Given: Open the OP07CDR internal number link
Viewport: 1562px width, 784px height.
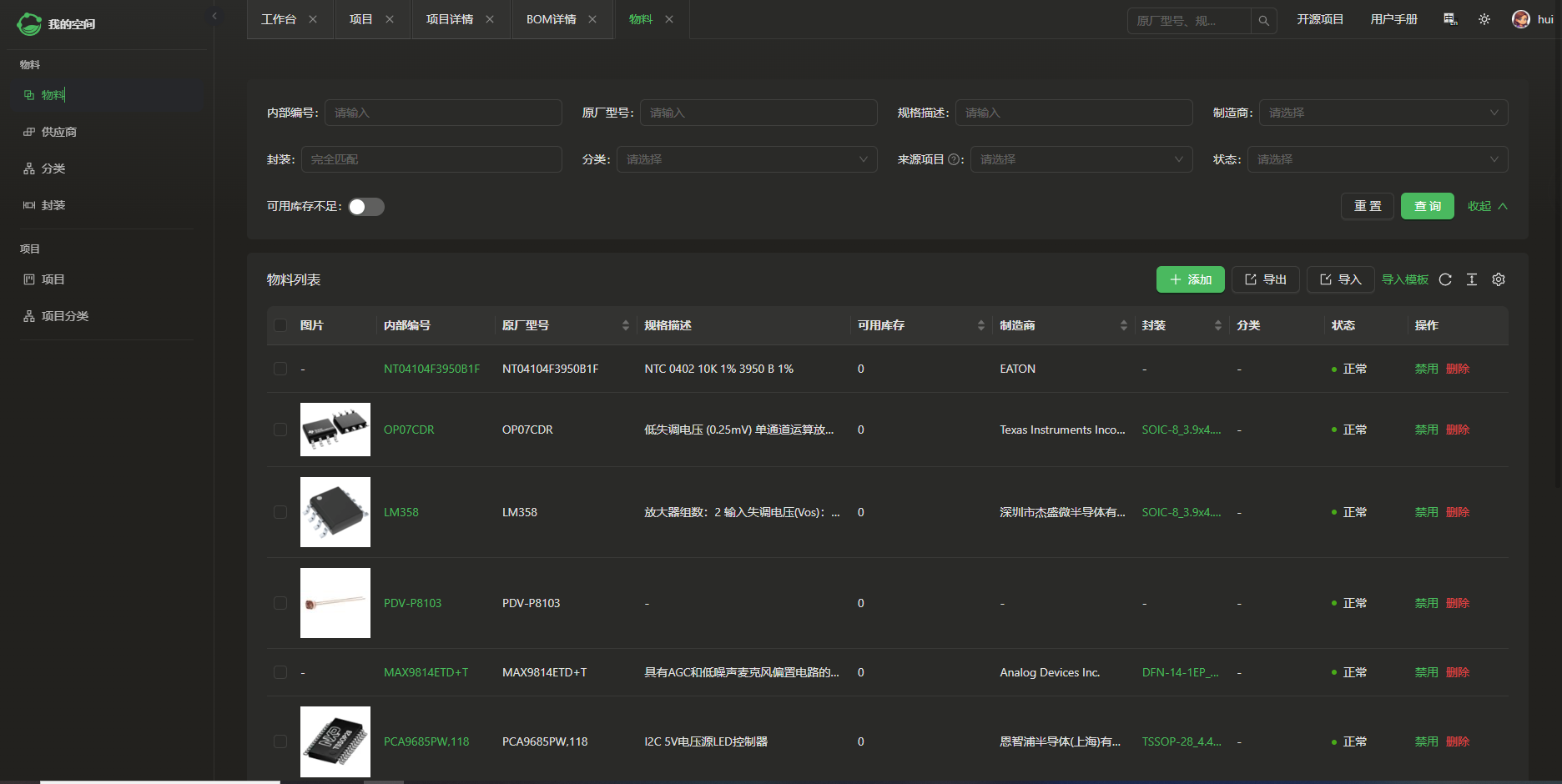Looking at the screenshot, I should [409, 430].
